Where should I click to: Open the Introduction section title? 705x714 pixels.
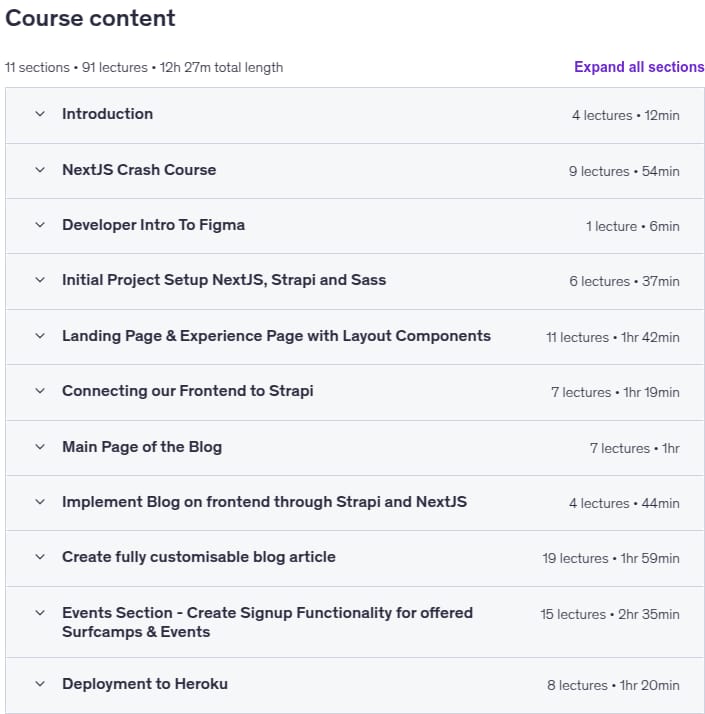(107, 114)
